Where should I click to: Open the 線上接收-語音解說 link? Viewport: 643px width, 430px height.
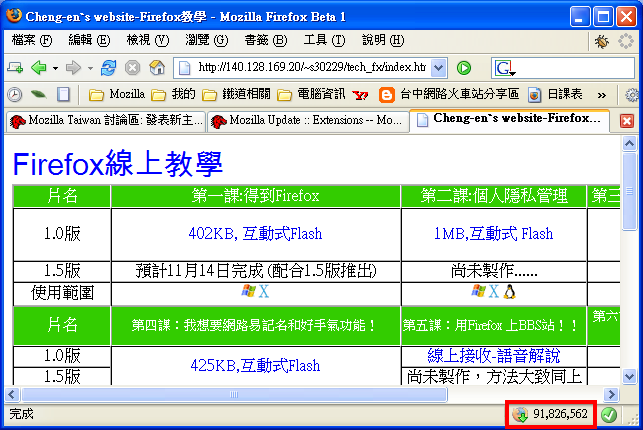pyautogui.click(x=493, y=355)
